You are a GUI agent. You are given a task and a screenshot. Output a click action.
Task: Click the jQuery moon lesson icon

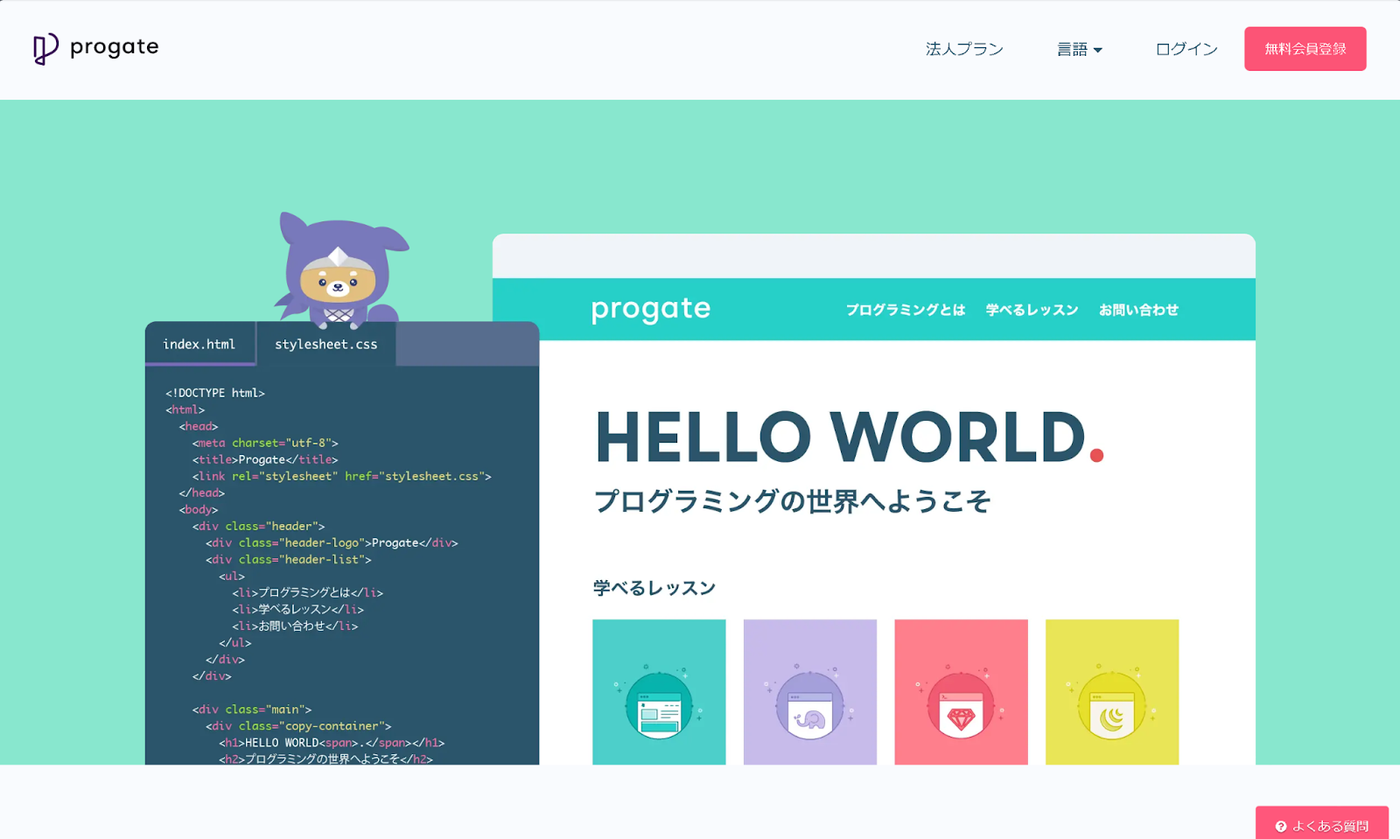tap(1112, 703)
